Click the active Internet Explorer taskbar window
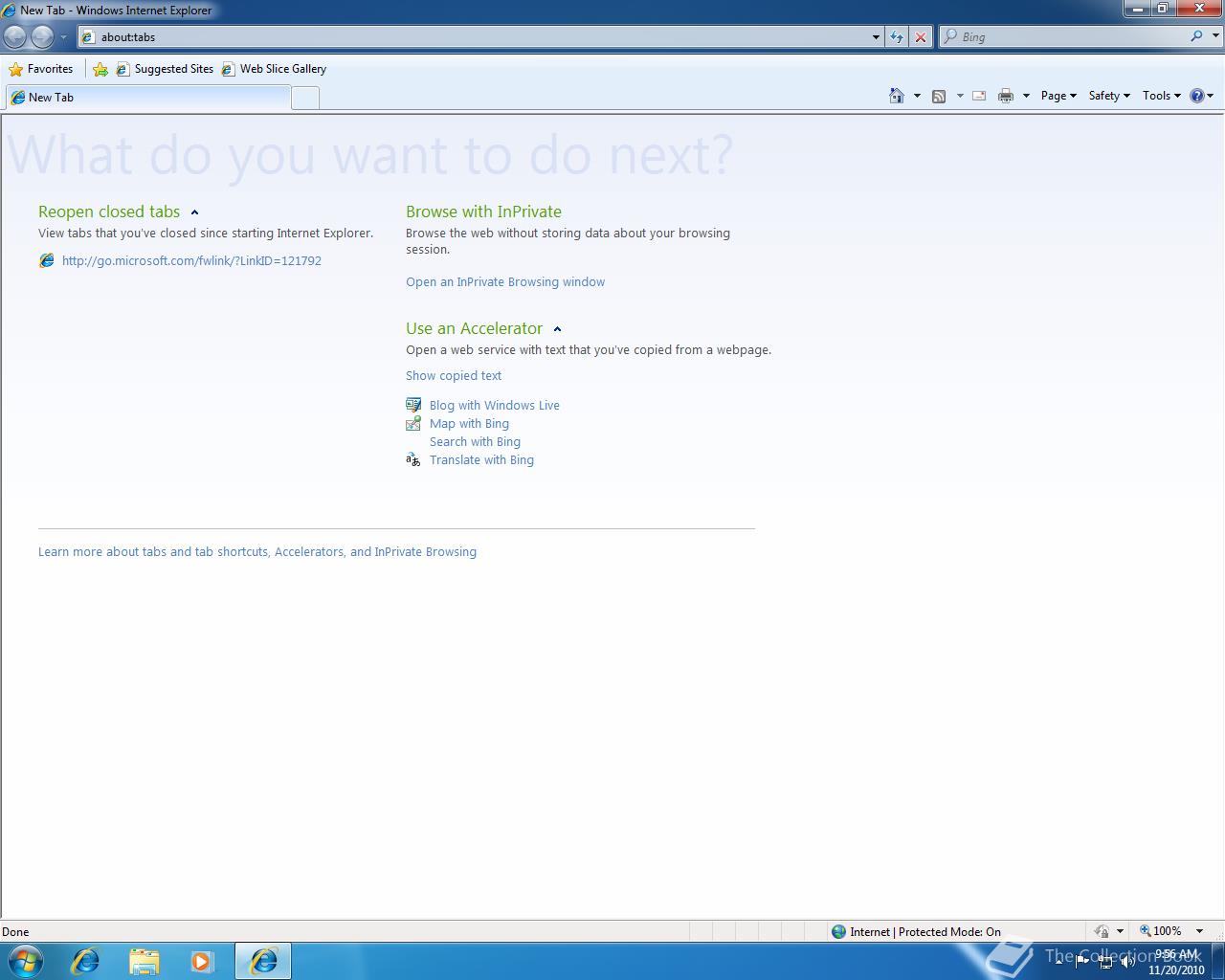 263,961
